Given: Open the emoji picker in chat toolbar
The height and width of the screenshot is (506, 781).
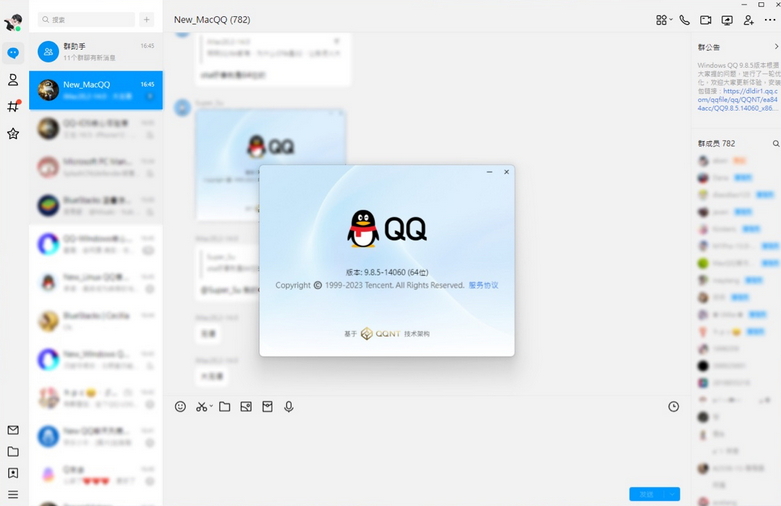Looking at the screenshot, I should click(180, 407).
